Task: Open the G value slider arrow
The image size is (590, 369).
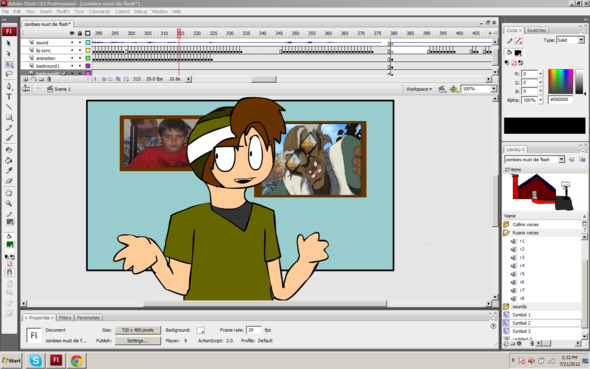Action: [541, 82]
